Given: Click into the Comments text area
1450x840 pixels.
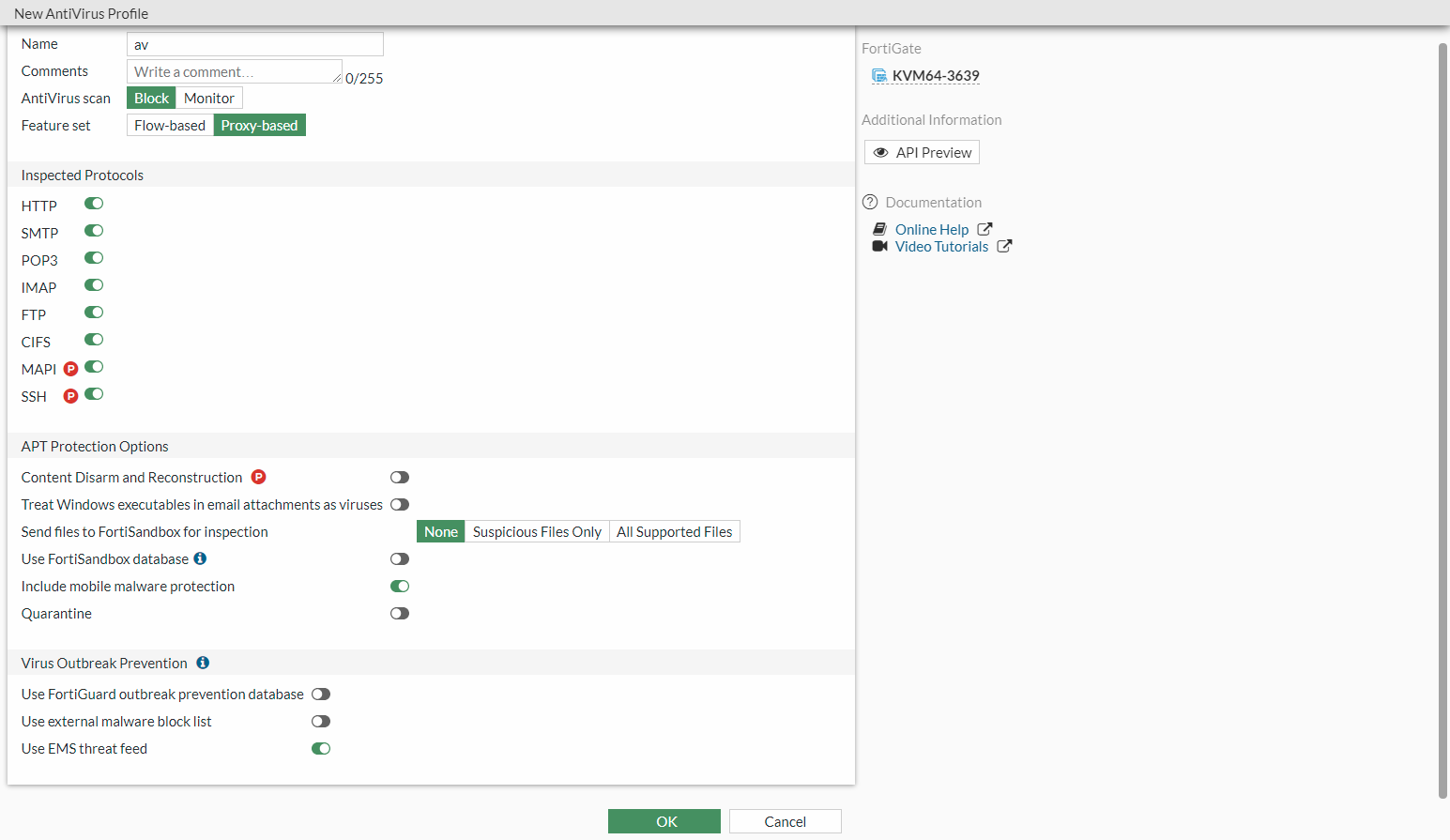Looking at the screenshot, I should click(234, 71).
